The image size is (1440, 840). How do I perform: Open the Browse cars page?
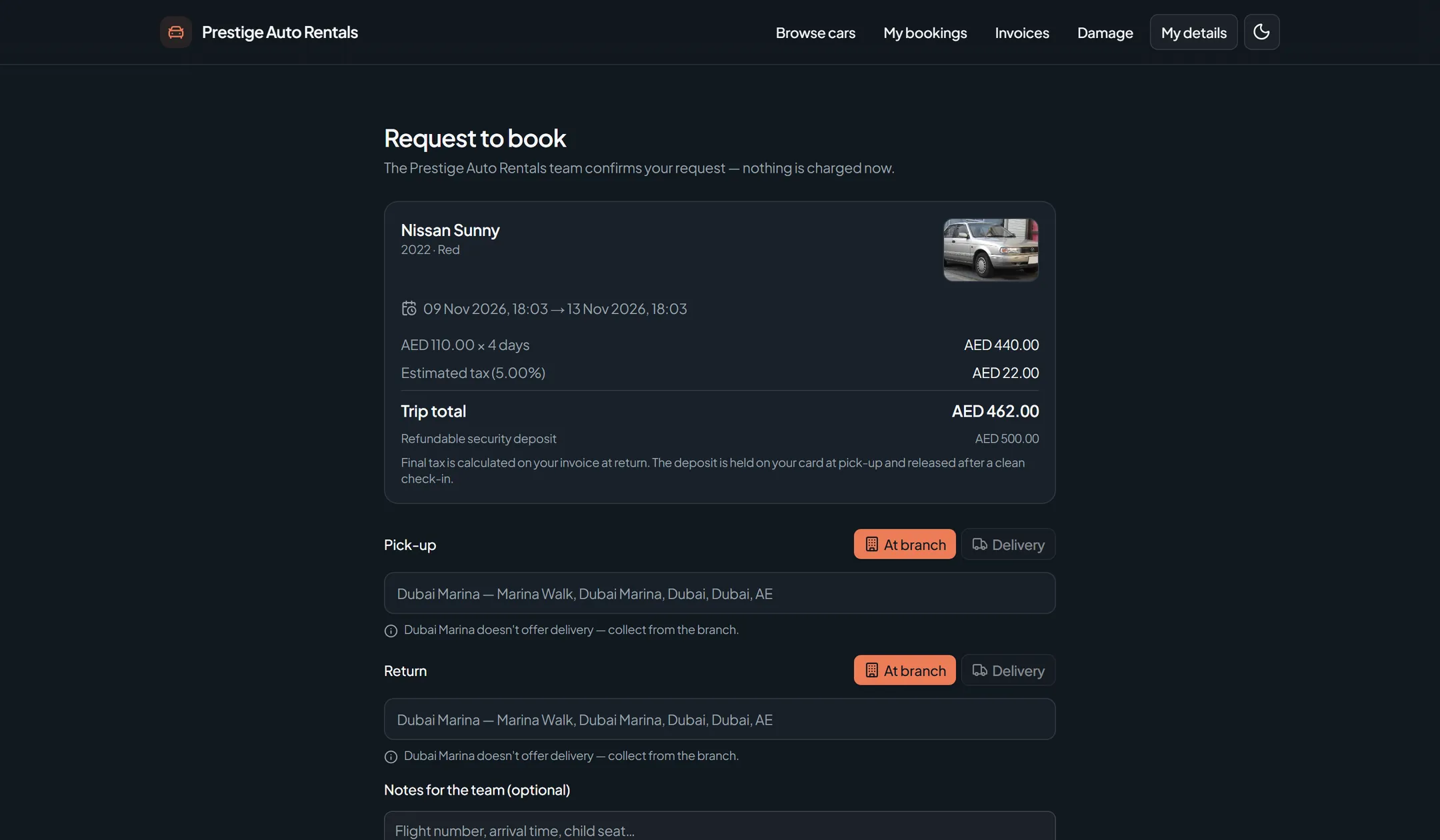click(x=815, y=32)
